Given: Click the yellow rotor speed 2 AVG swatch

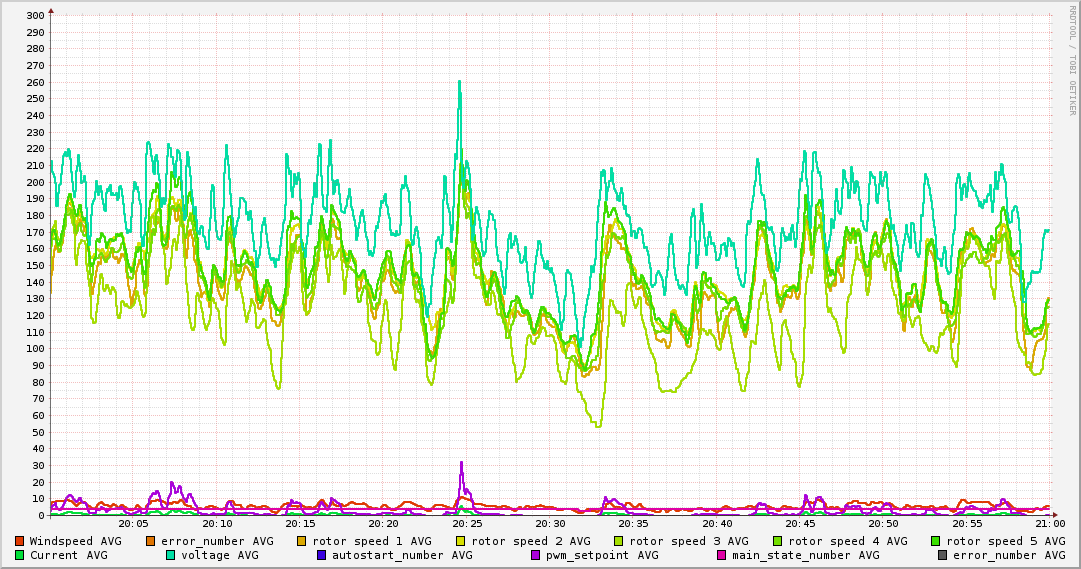Looking at the screenshot, I should pyautogui.click(x=461, y=541).
